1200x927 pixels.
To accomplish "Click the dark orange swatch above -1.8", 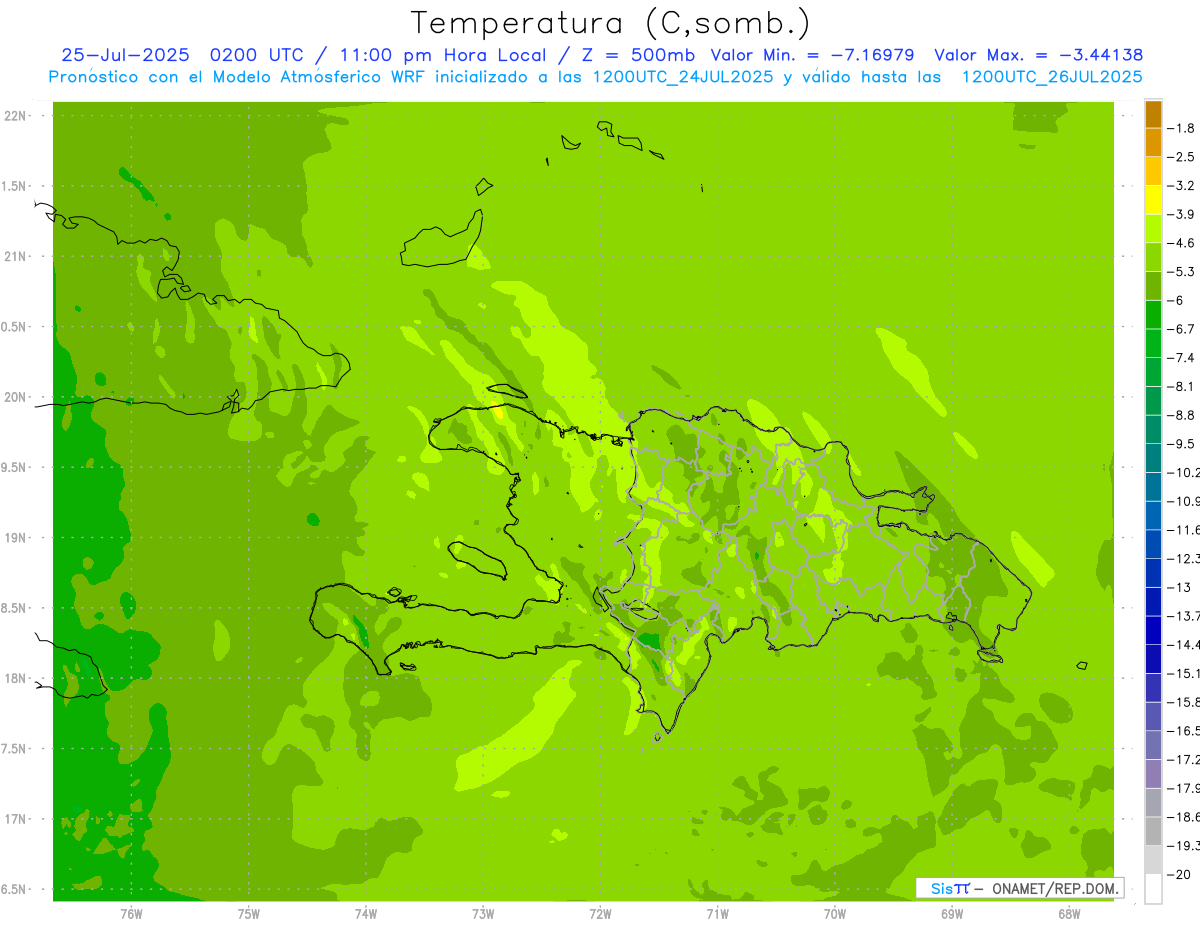I will point(1153,114).
